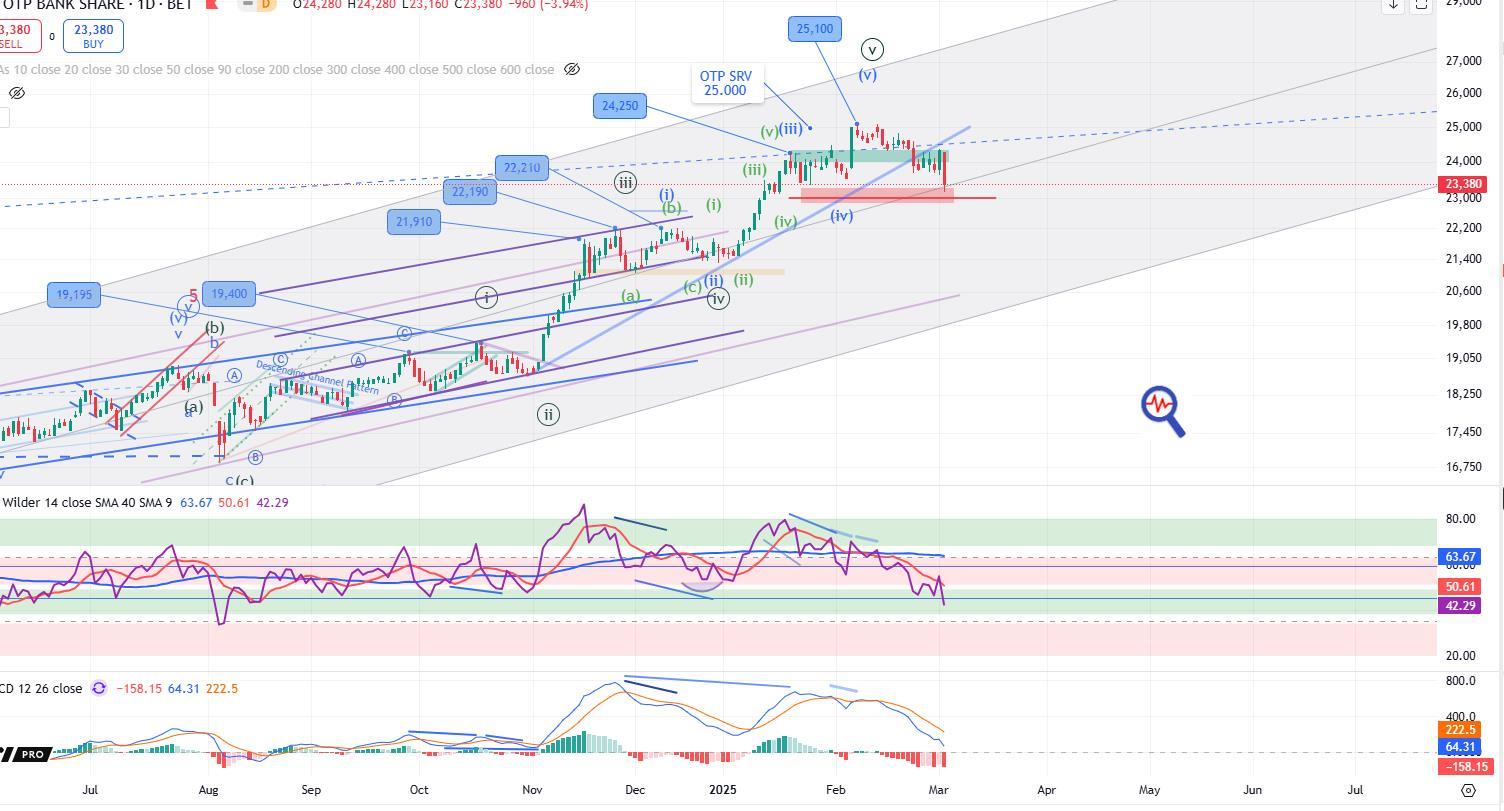The height and width of the screenshot is (811, 1504).
Task: Toggle the second indicator's hidden eye icon
Action: [16, 93]
